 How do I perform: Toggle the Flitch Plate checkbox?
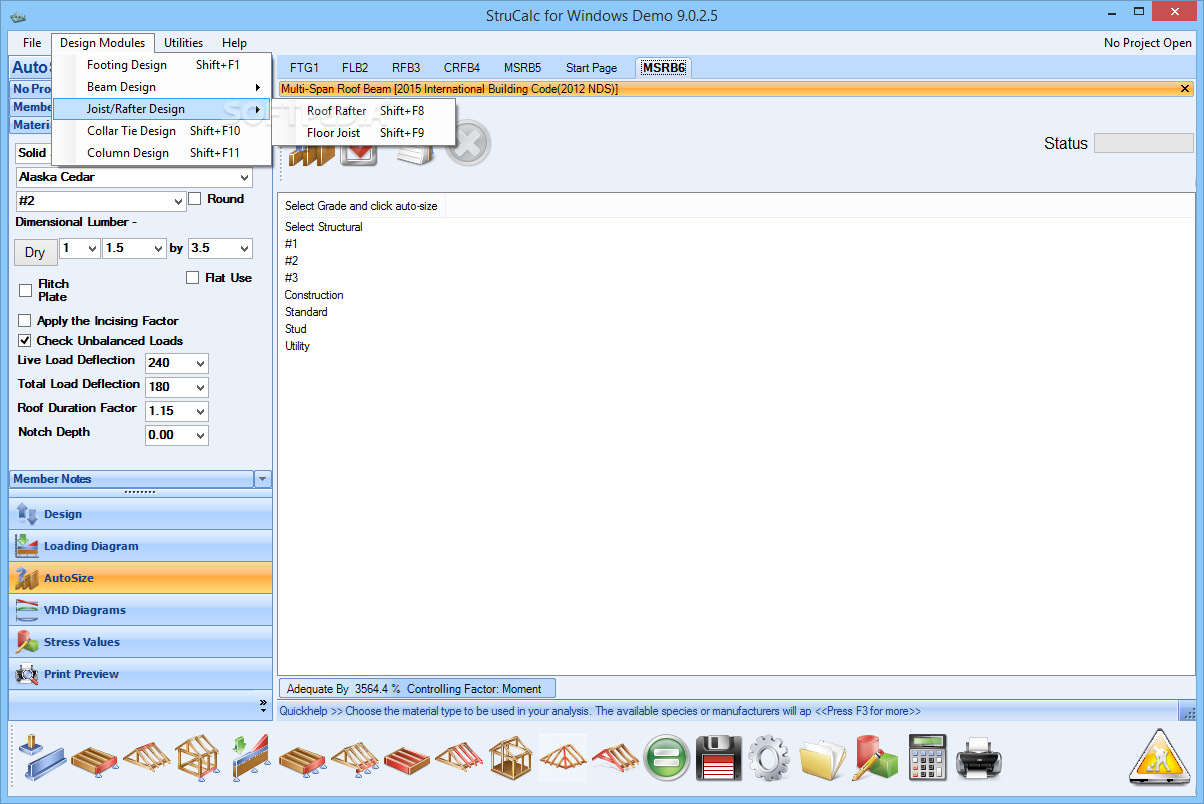tap(26, 290)
